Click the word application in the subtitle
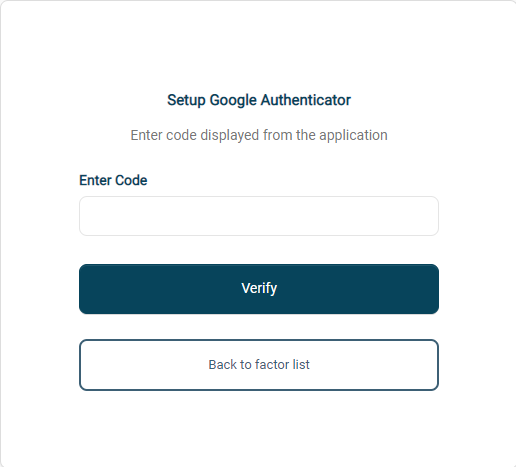Screen dimensions: 516x467 (353, 136)
